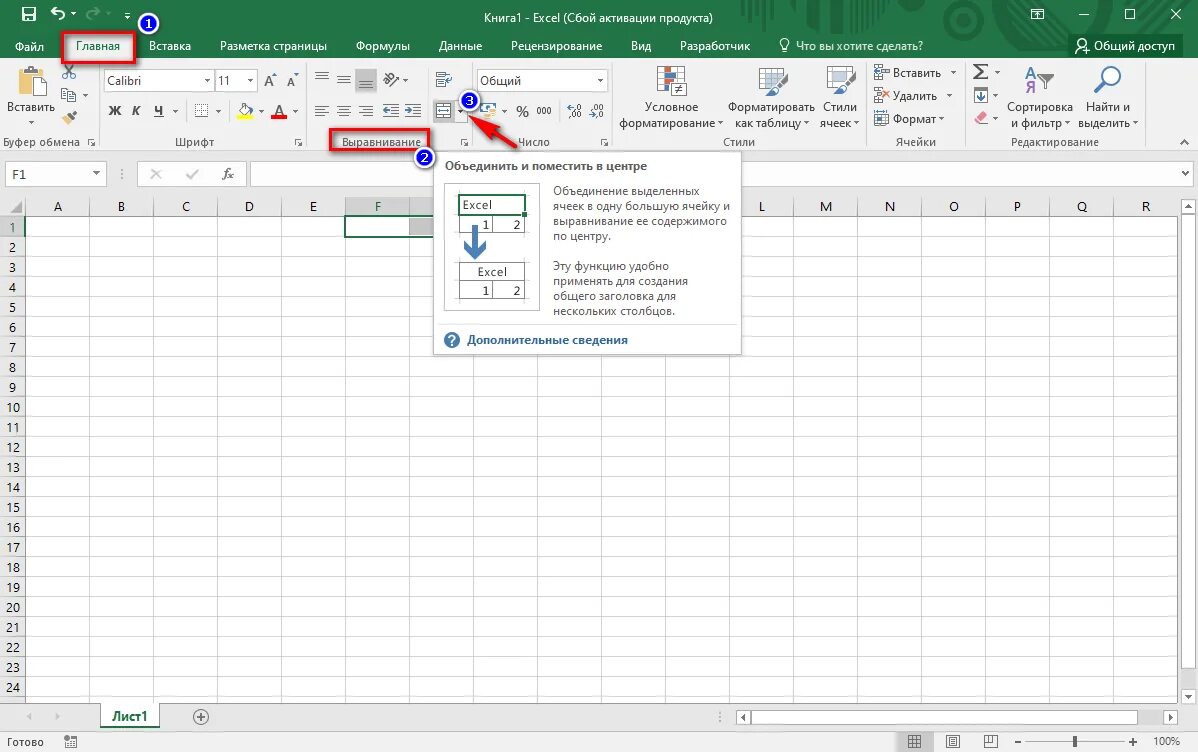Screen dimensions: 1198x752
Task: Open ribbon display options
Action: [1038, 14]
